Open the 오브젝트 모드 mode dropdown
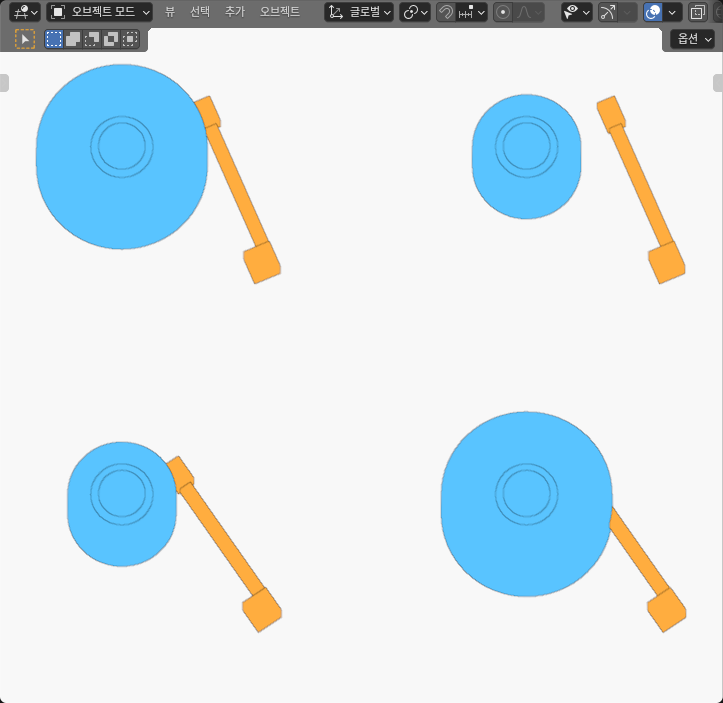 pos(100,12)
